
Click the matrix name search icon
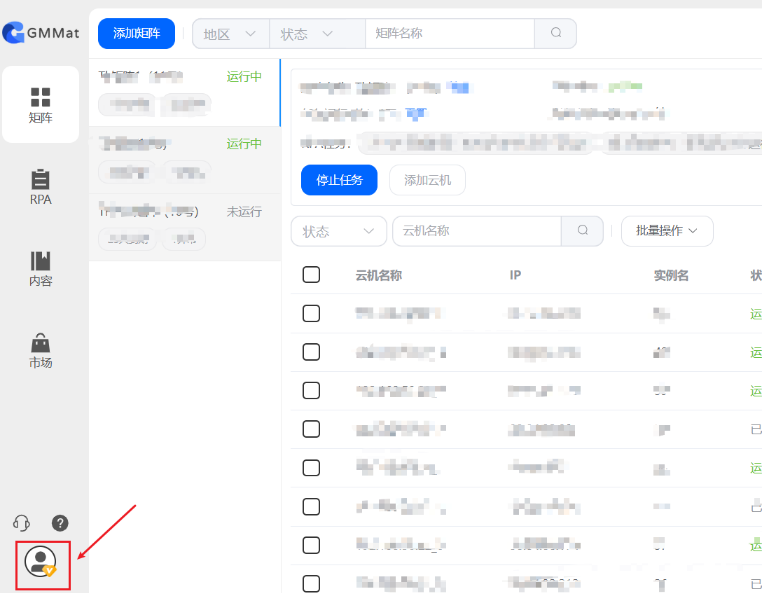pyautogui.click(x=556, y=33)
